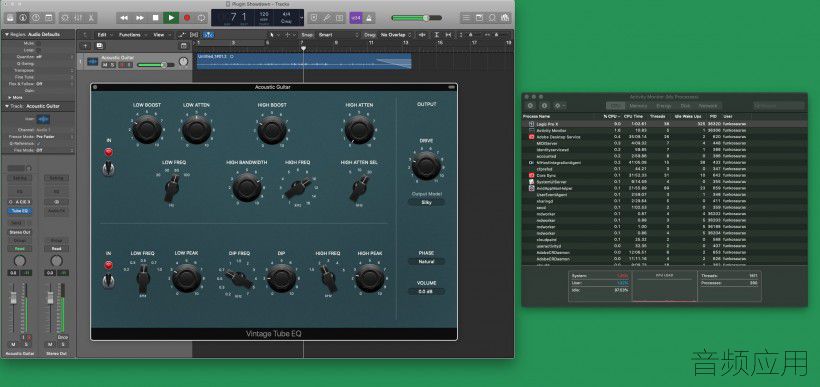
Task: Click the Fast Forward transport button
Action: [140, 18]
